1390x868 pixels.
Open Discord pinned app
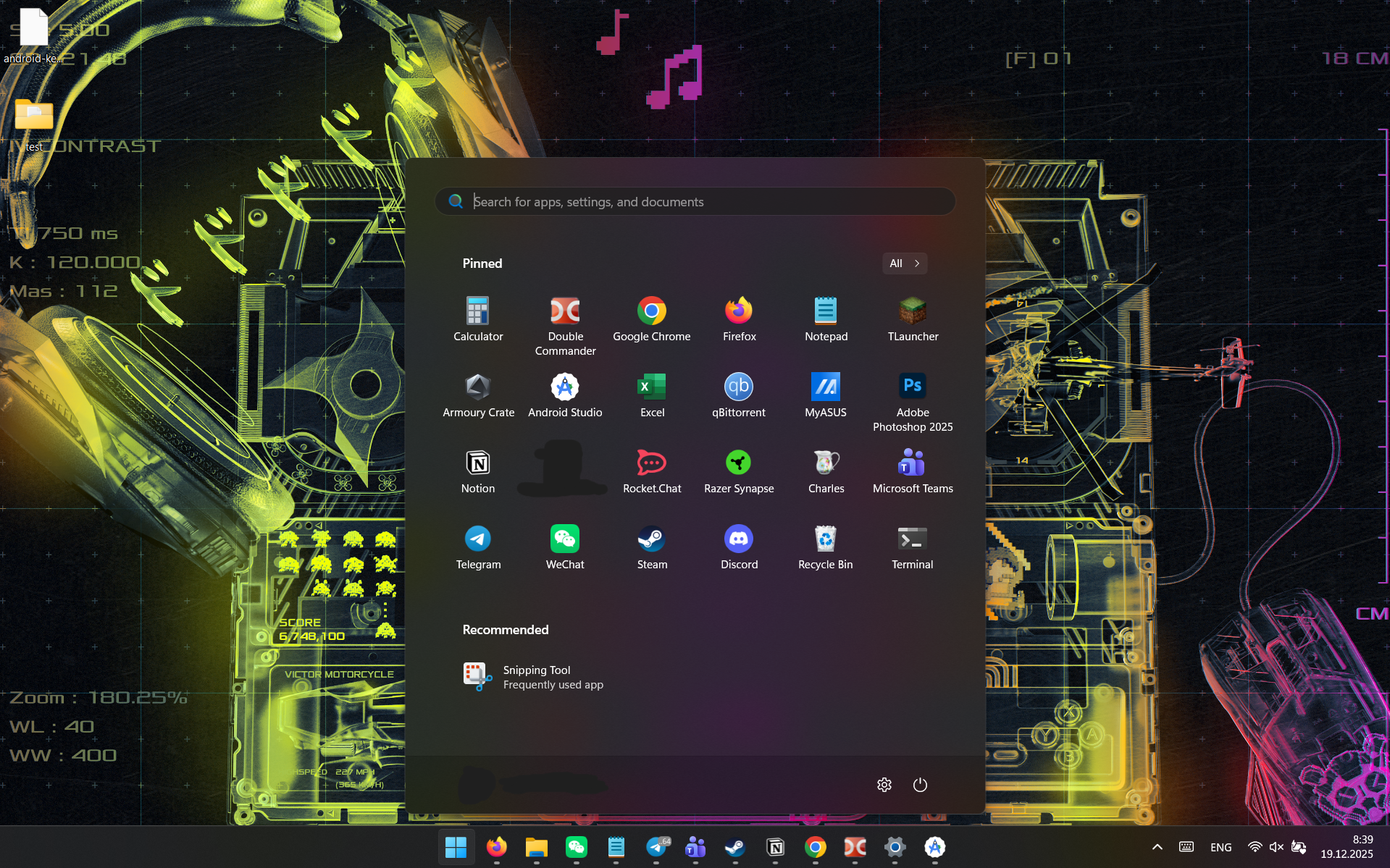click(739, 547)
